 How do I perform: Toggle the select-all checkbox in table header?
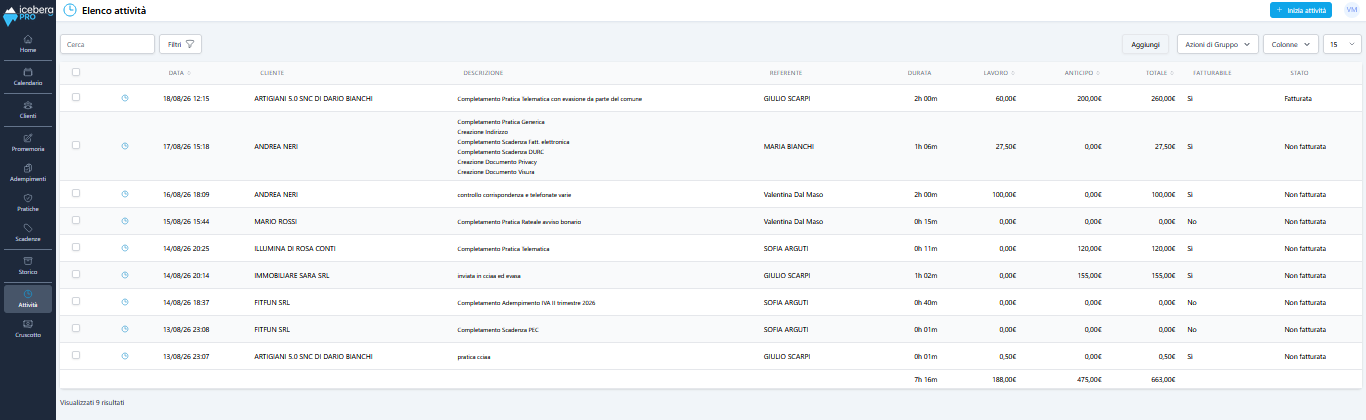tap(76, 72)
